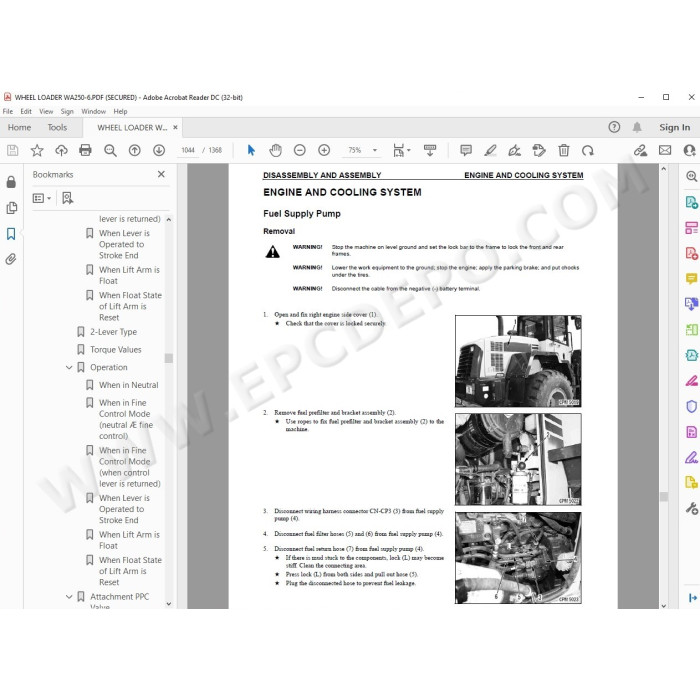
Task: Send file by email icon
Action: pos(665,150)
